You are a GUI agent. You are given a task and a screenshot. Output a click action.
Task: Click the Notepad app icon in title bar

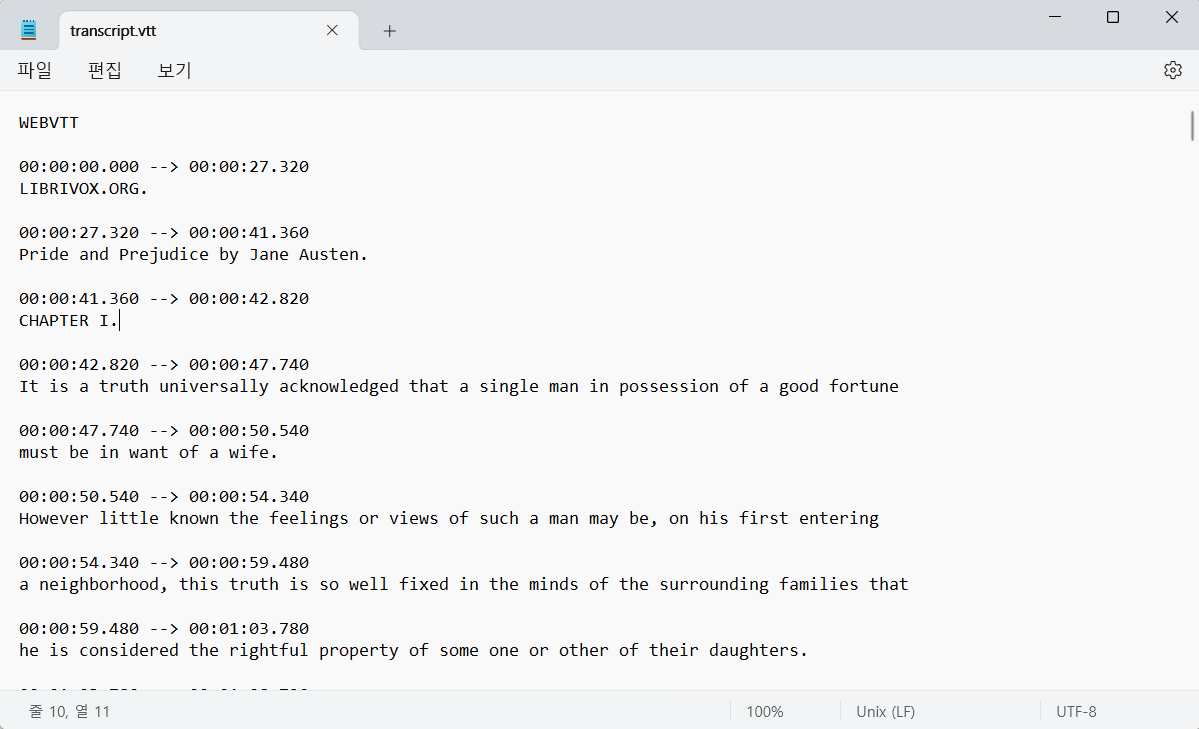[x=28, y=30]
